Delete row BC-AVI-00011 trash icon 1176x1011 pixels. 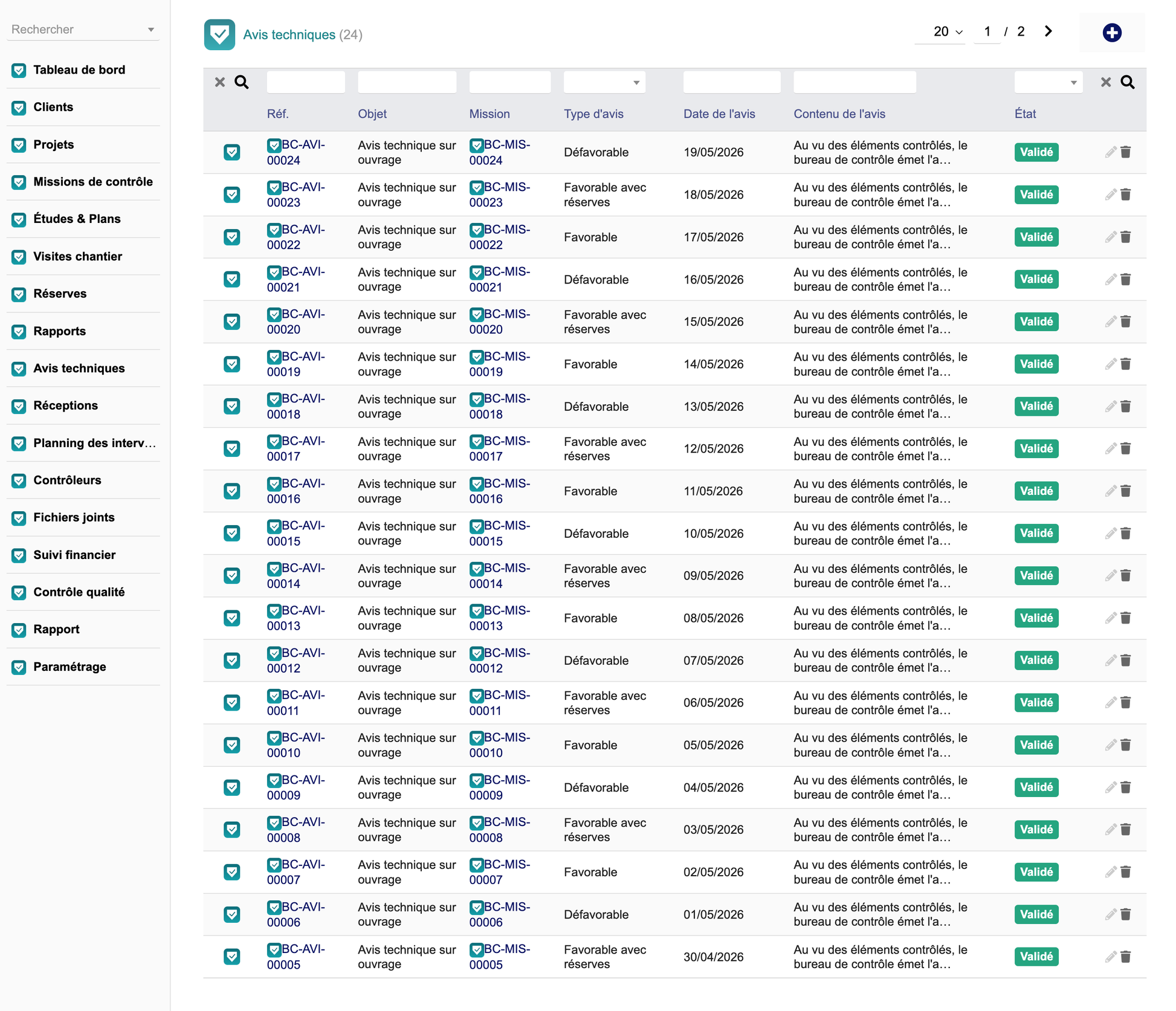(1126, 702)
